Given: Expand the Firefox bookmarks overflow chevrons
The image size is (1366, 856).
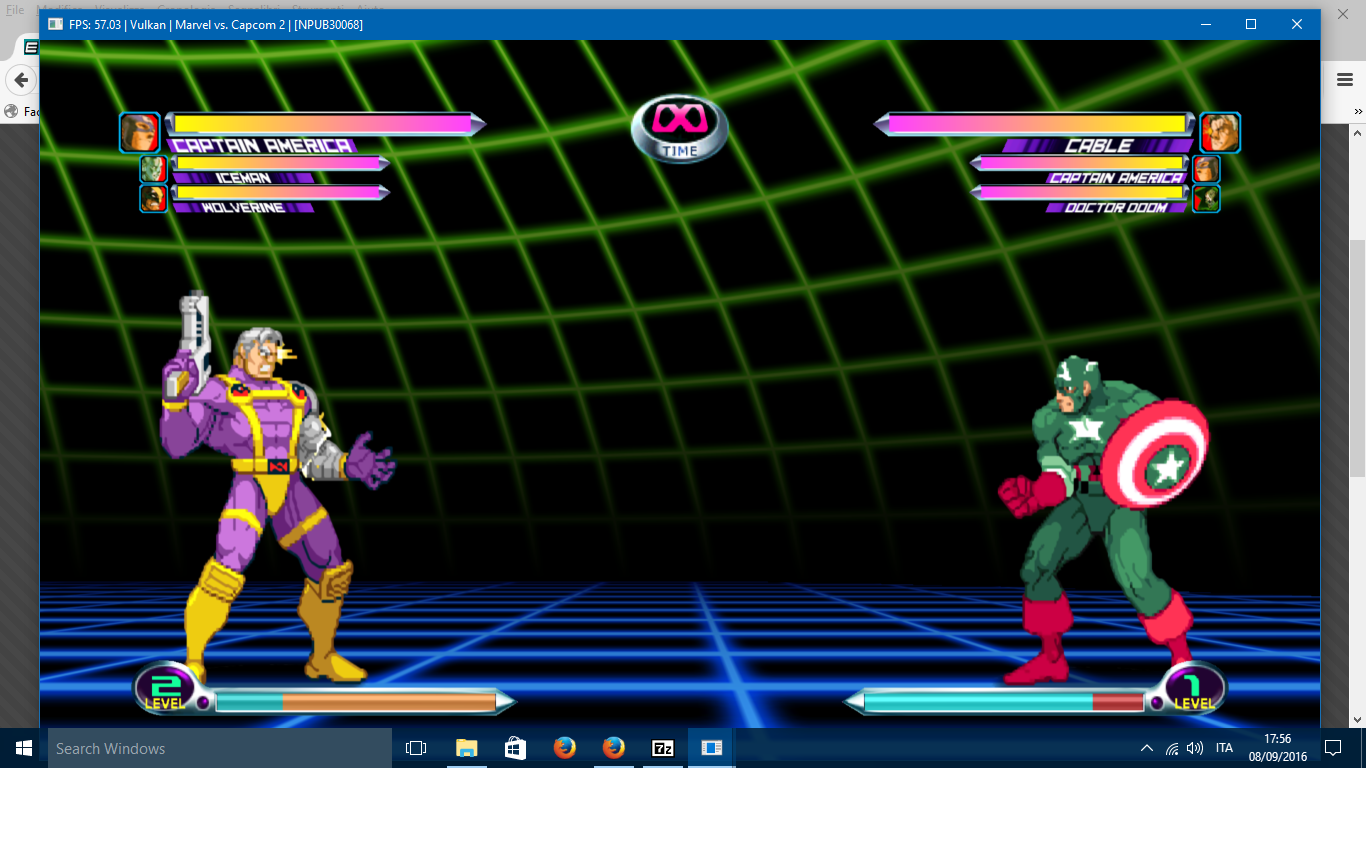Looking at the screenshot, I should click(x=1359, y=111).
